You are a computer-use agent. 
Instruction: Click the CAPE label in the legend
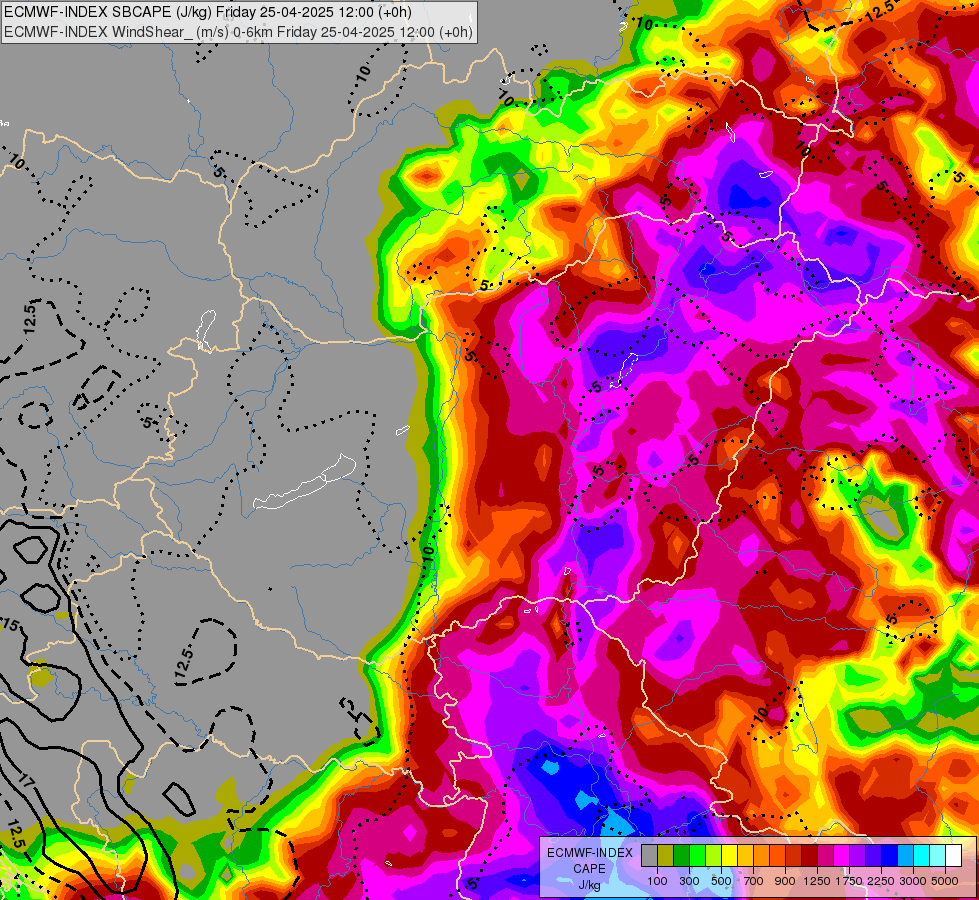[589, 869]
